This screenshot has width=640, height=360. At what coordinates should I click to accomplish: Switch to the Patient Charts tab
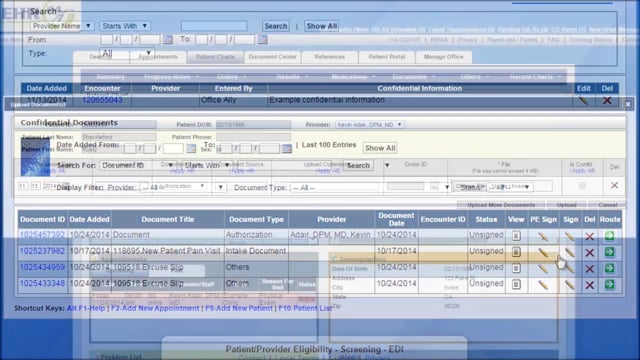point(215,57)
